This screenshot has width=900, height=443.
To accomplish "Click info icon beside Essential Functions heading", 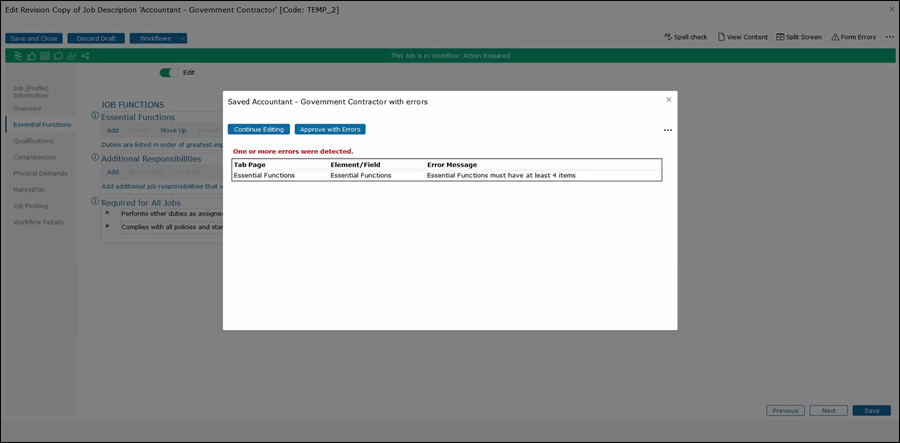I will point(95,117).
